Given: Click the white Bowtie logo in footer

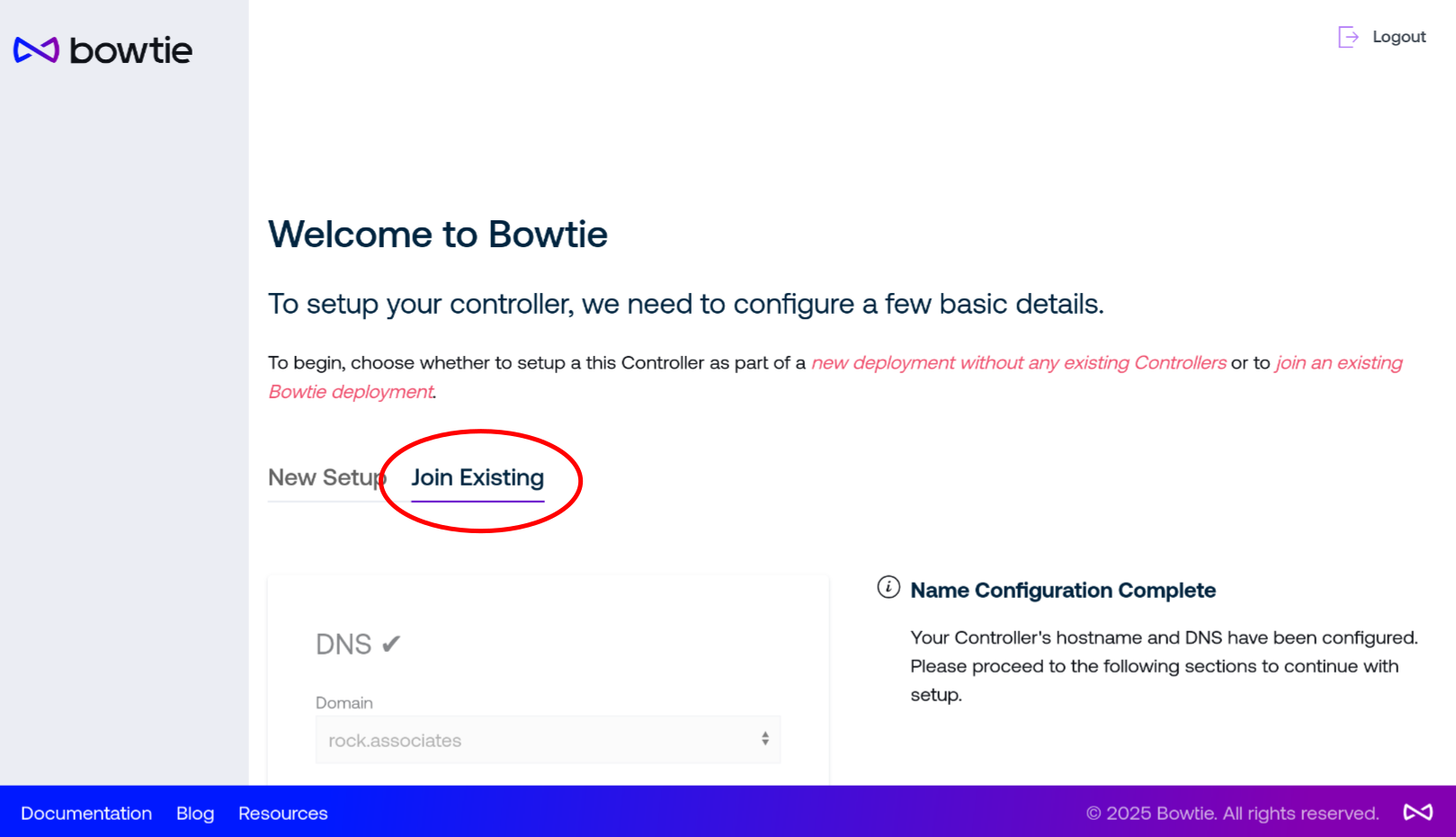Looking at the screenshot, I should tap(1418, 813).
